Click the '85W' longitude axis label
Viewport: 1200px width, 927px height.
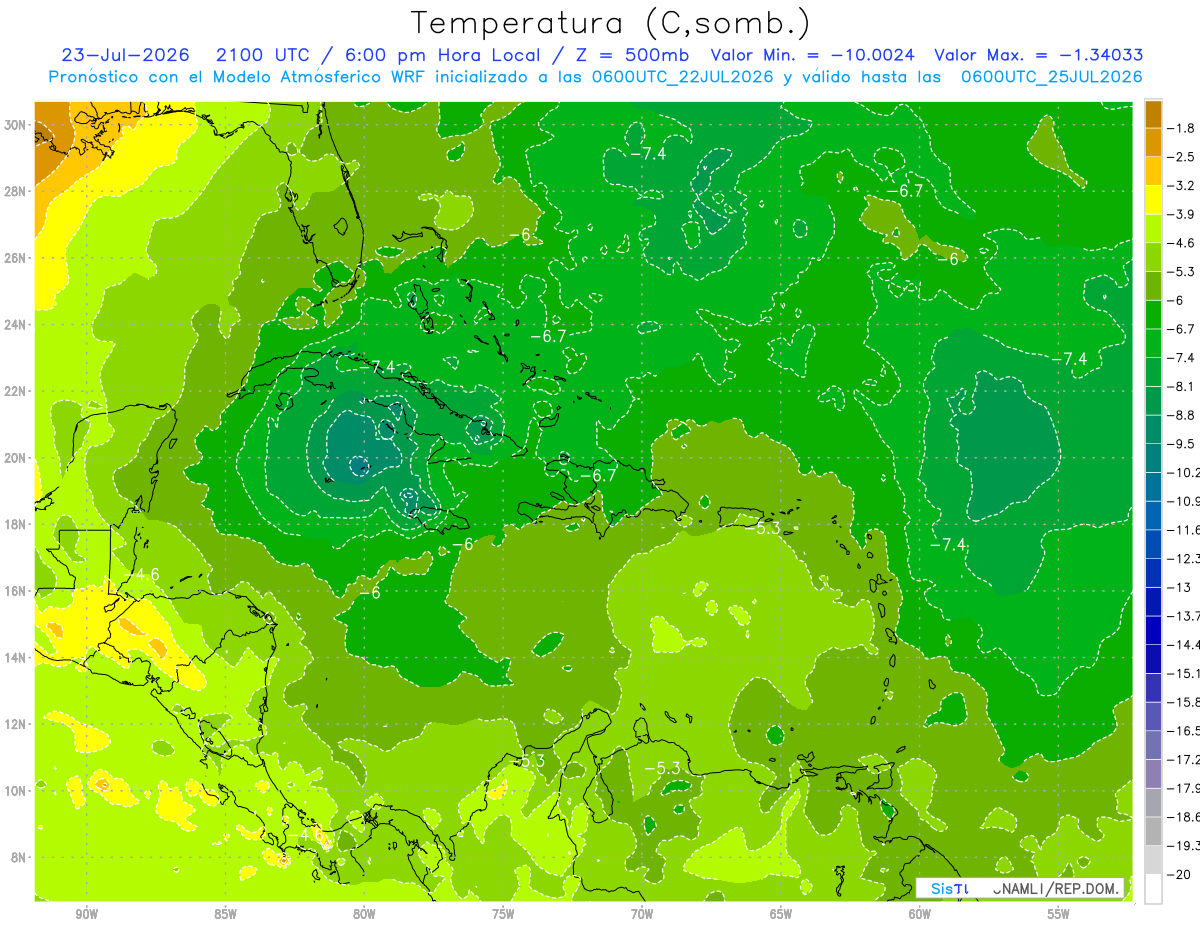point(225,914)
